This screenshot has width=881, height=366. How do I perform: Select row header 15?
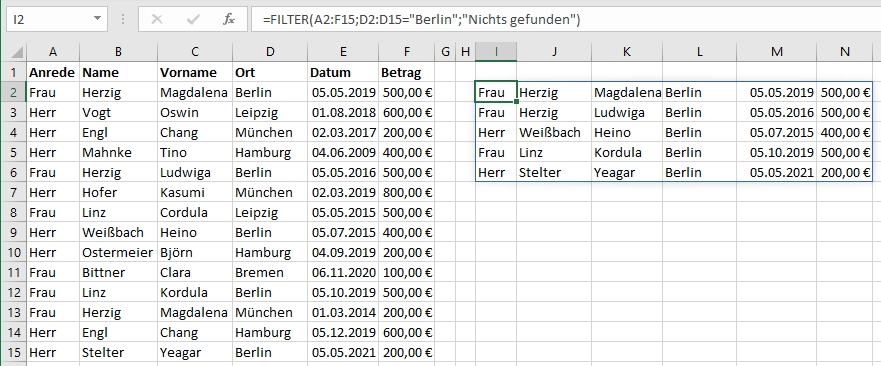13,353
